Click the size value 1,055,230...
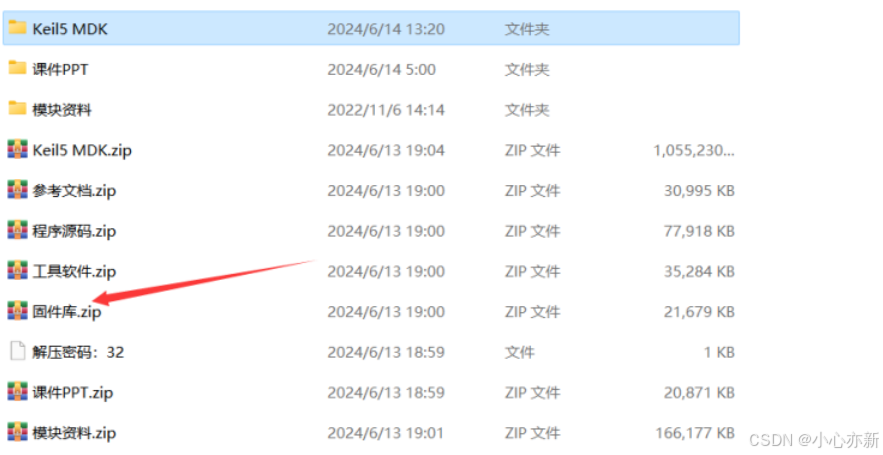 point(694,150)
